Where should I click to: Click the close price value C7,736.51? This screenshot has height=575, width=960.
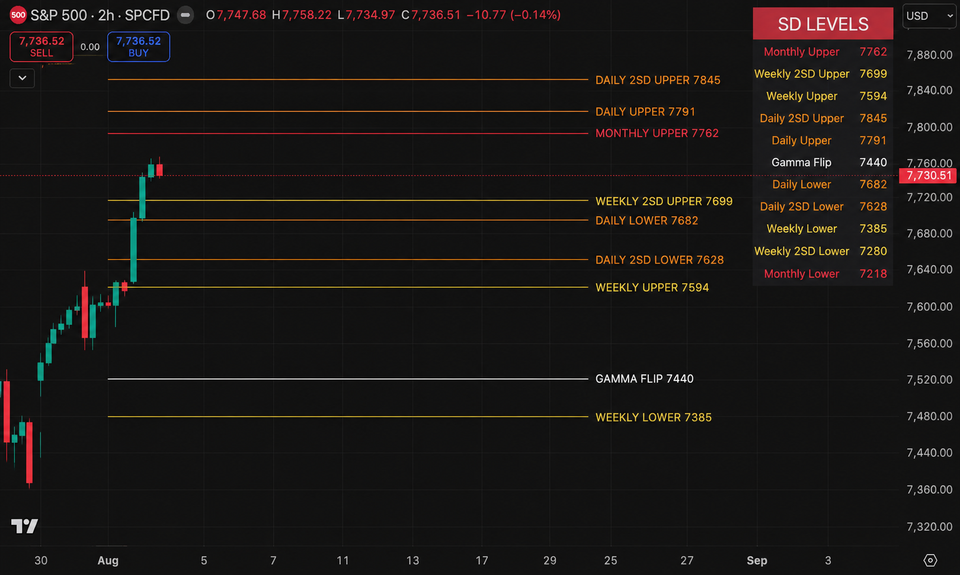tap(430, 15)
